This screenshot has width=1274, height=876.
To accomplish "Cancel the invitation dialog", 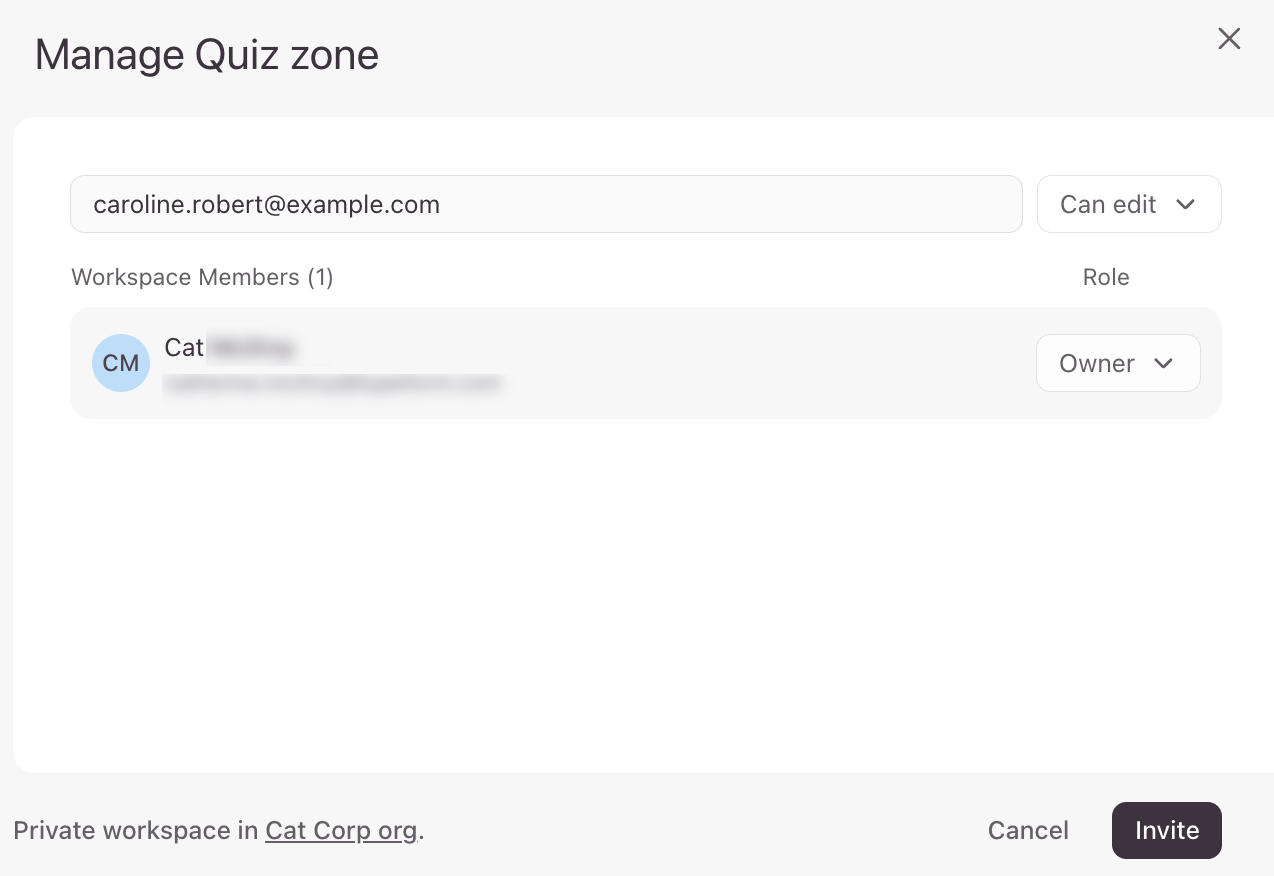I will tap(1027, 830).
